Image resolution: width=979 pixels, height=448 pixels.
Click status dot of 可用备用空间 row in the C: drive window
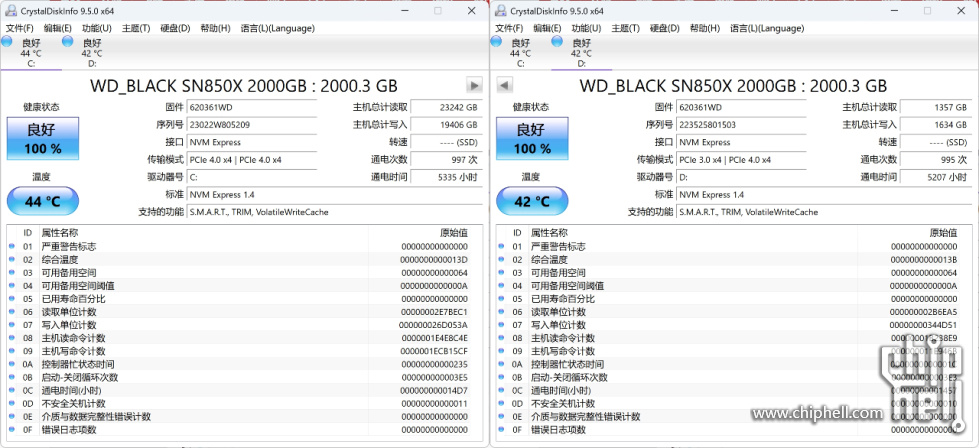12,273
